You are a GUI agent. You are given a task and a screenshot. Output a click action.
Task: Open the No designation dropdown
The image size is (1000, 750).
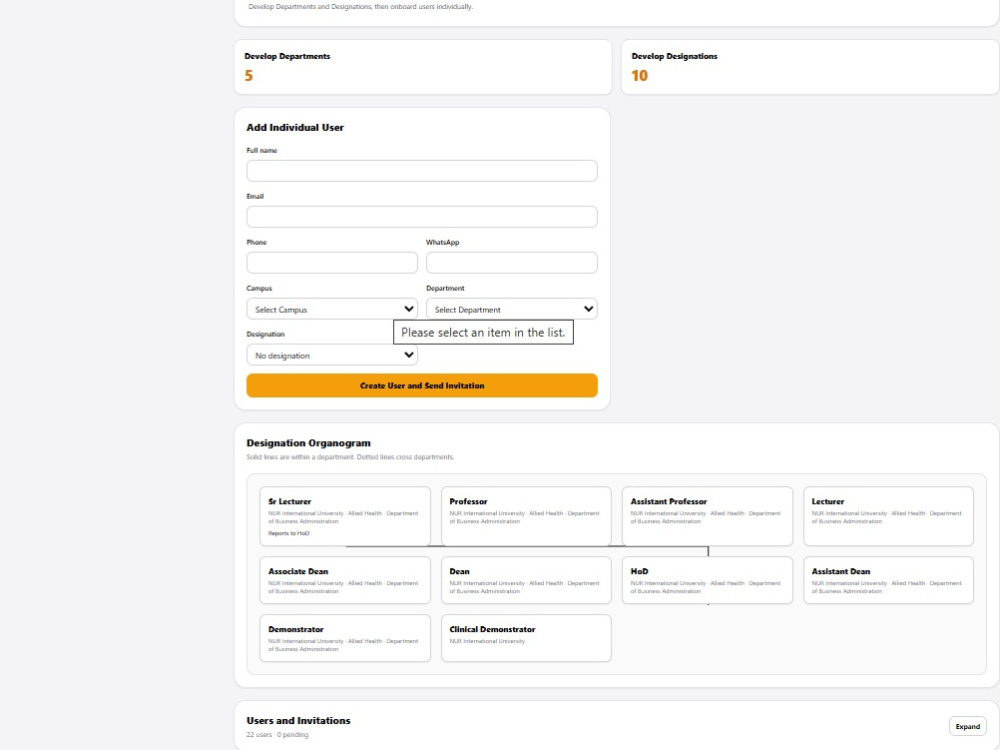332,355
